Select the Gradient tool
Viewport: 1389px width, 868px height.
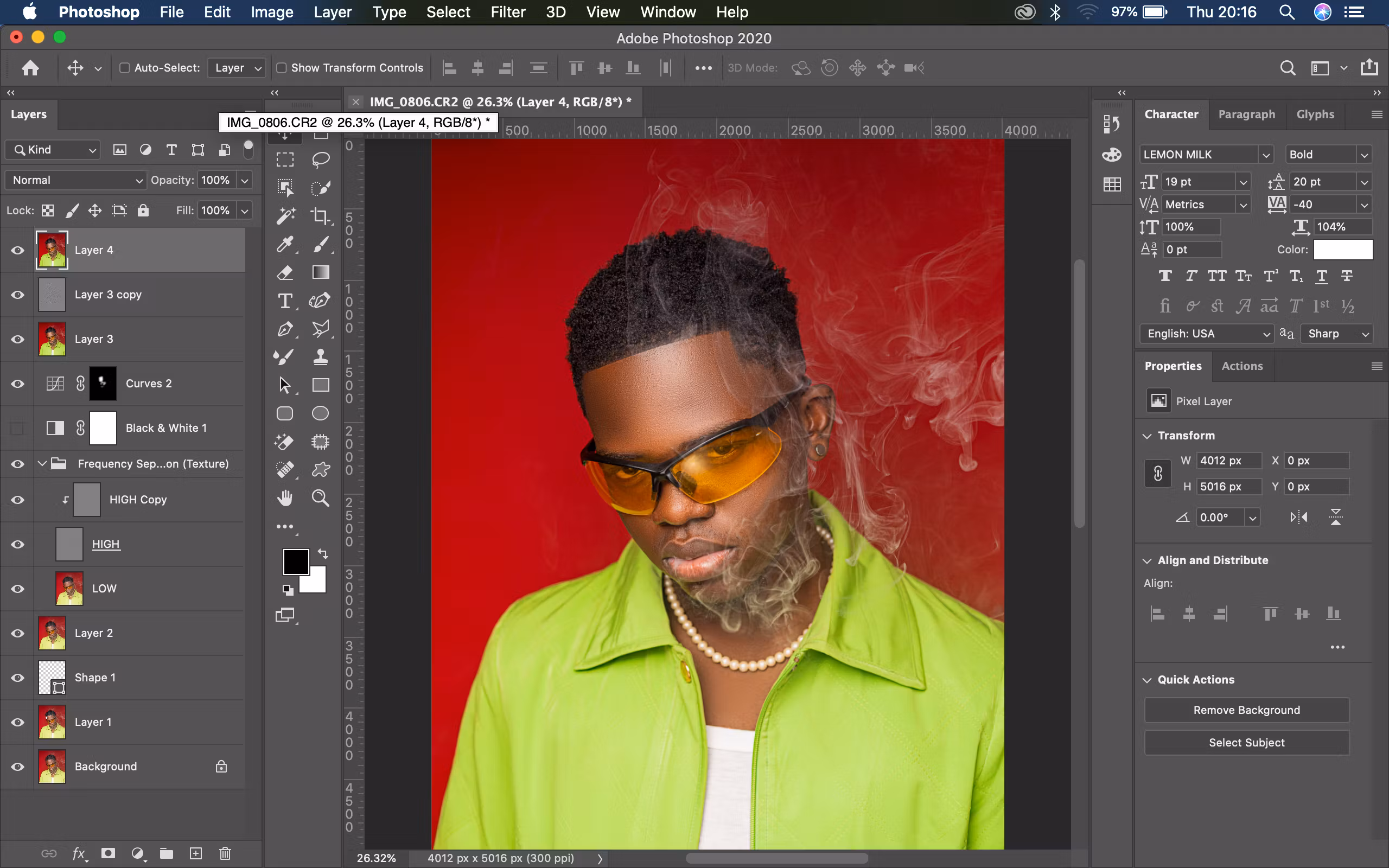pyautogui.click(x=320, y=272)
